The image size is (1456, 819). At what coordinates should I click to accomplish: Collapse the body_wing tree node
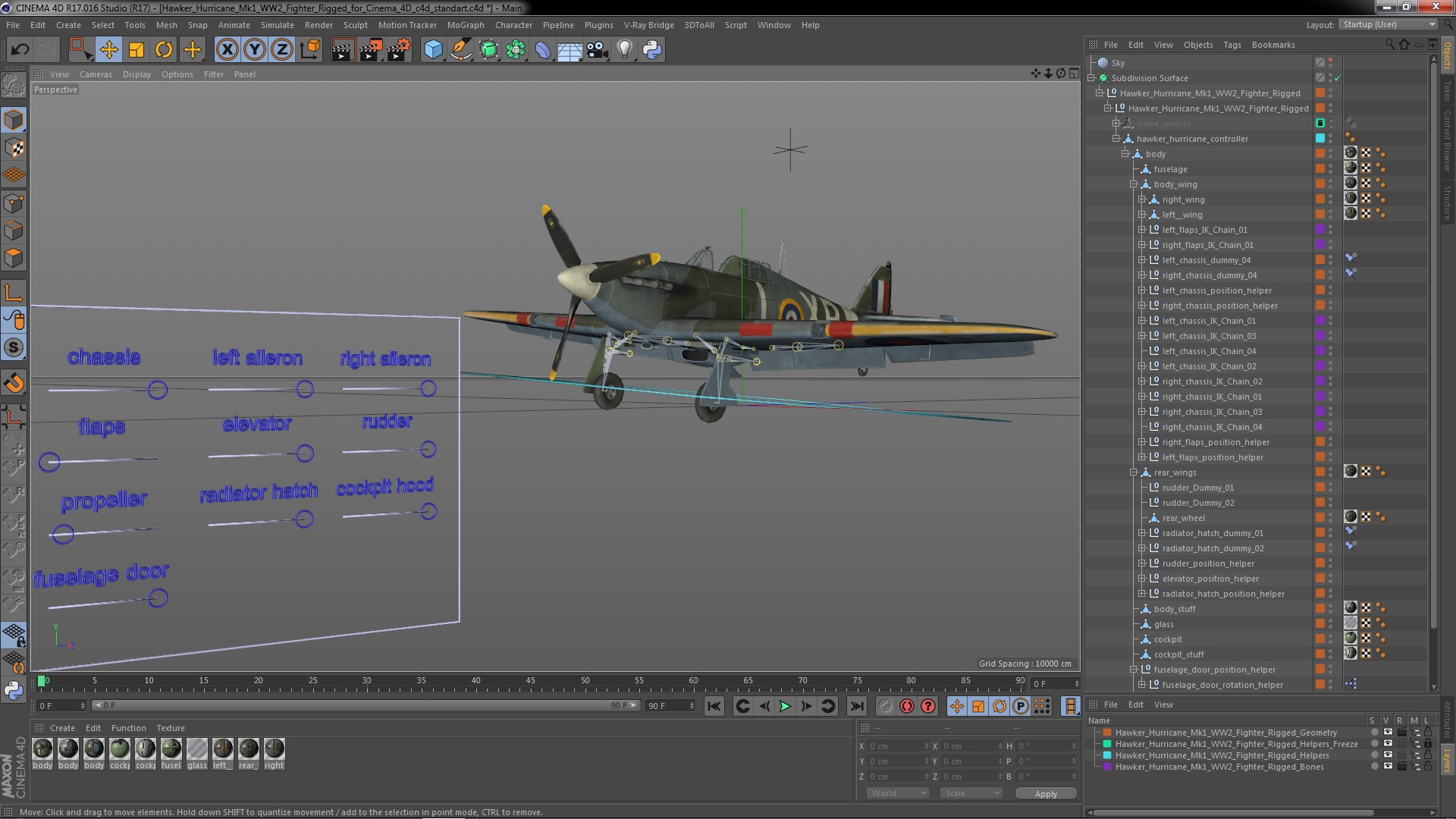click(1134, 184)
